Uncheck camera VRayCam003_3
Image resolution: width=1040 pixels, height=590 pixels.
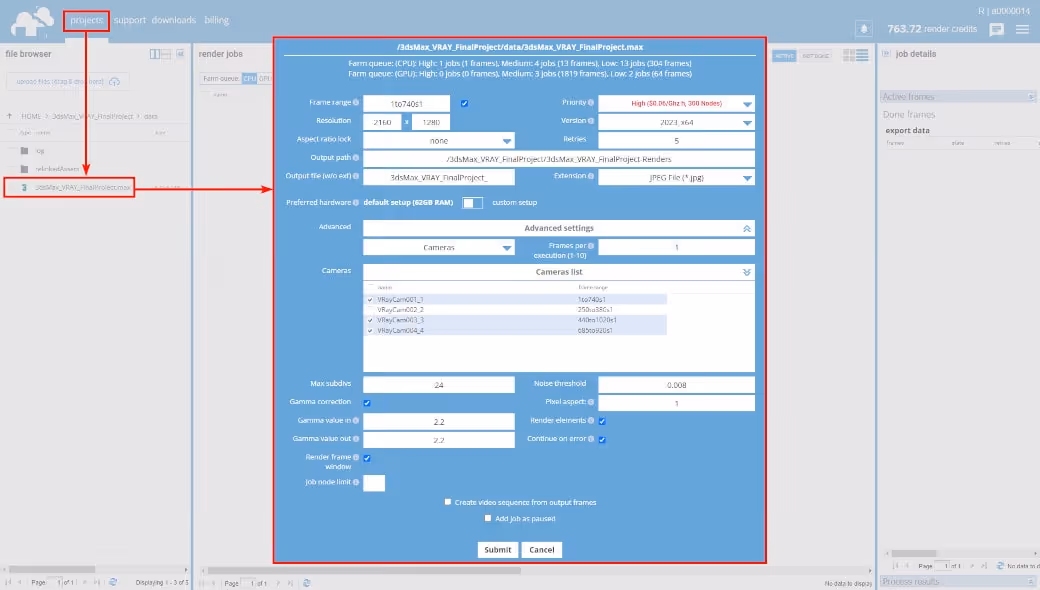pyautogui.click(x=370, y=320)
